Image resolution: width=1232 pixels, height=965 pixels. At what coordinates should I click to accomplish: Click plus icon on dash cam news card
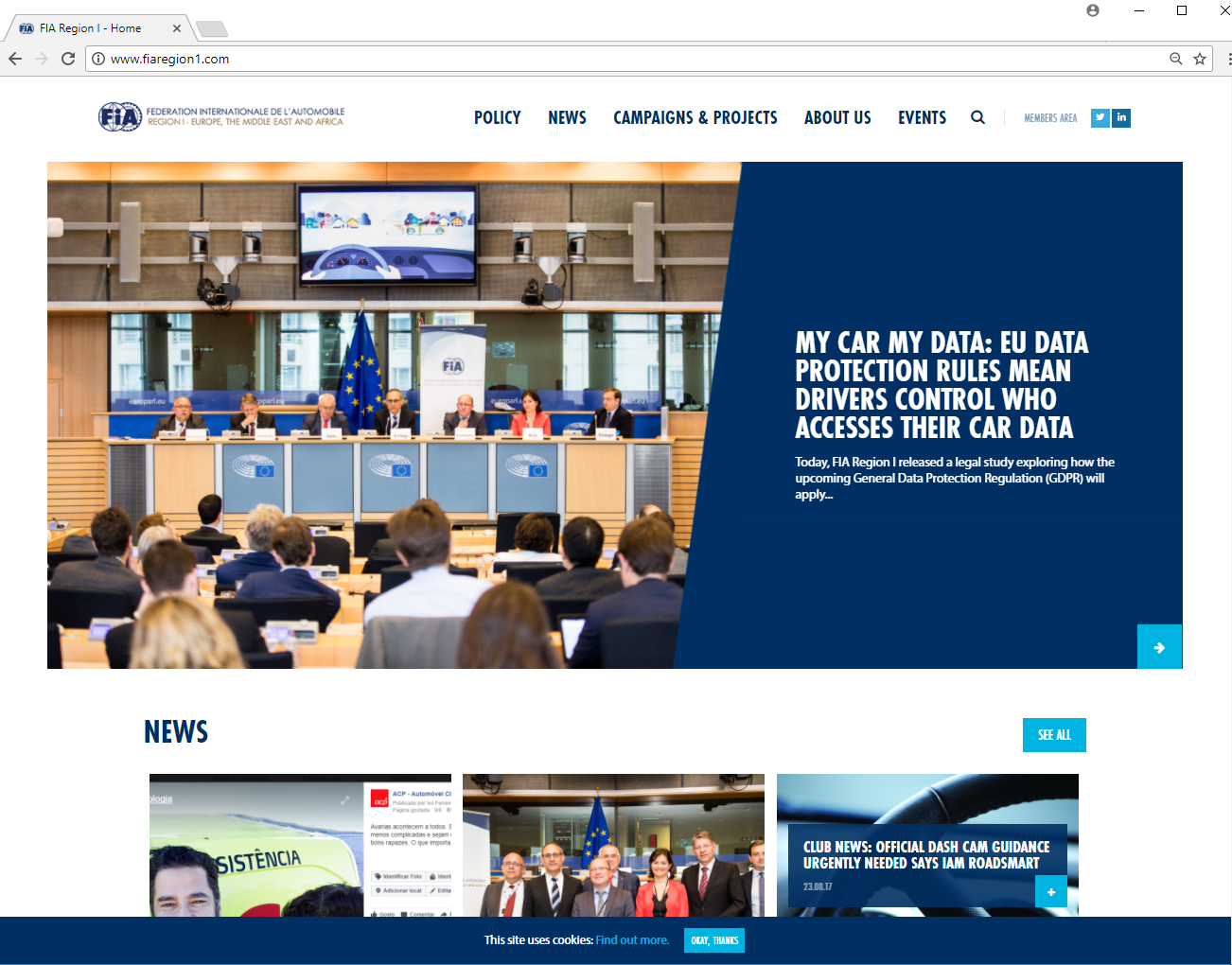1051,891
